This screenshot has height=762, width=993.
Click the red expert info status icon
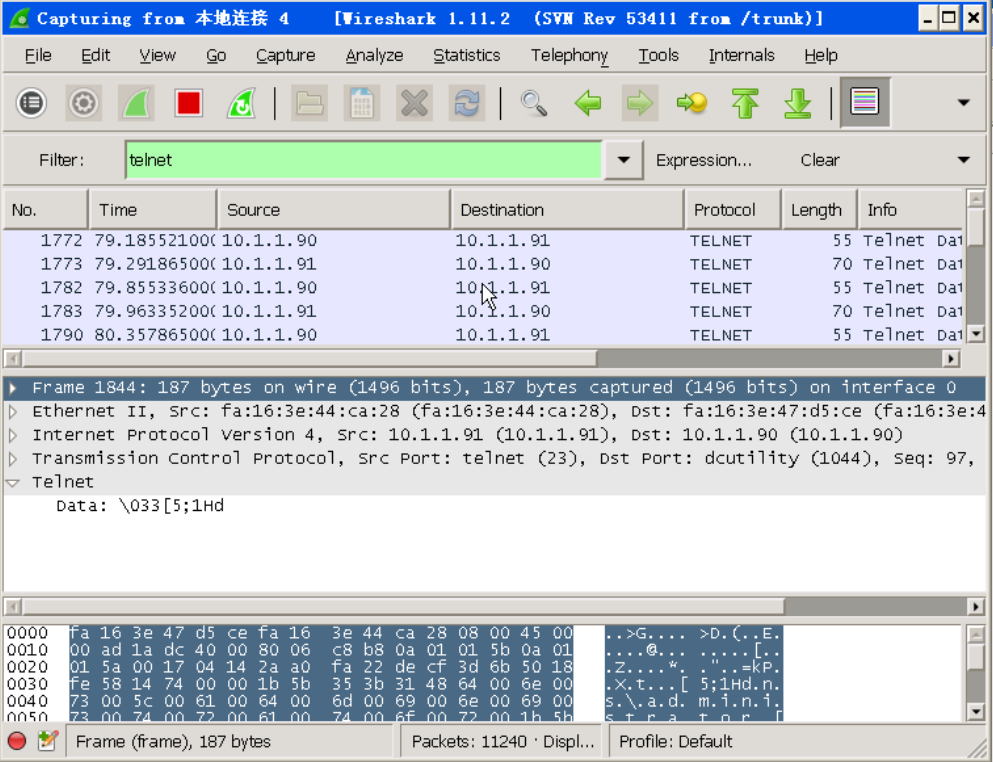click(17, 740)
